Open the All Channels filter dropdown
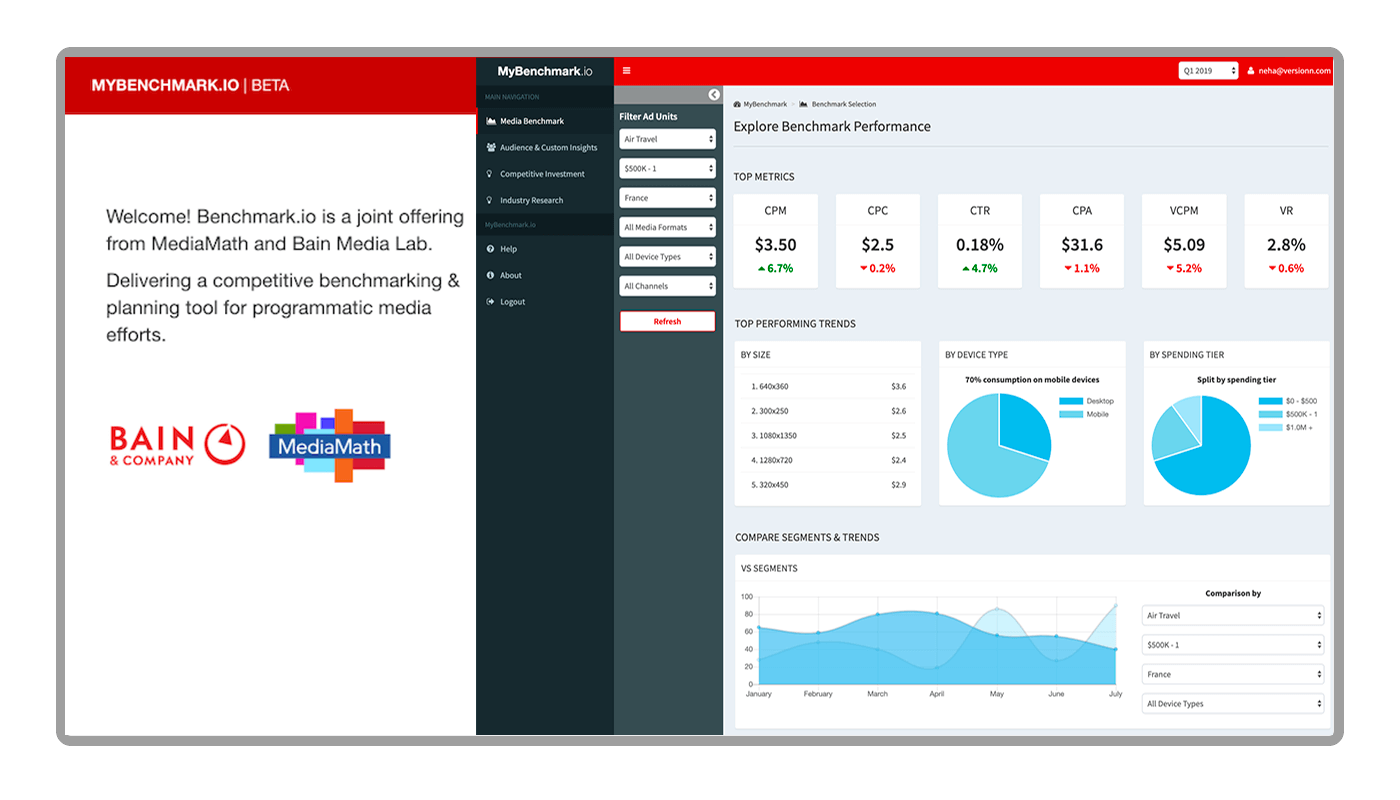Image resolution: width=1400 pixels, height=800 pixels. click(667, 286)
